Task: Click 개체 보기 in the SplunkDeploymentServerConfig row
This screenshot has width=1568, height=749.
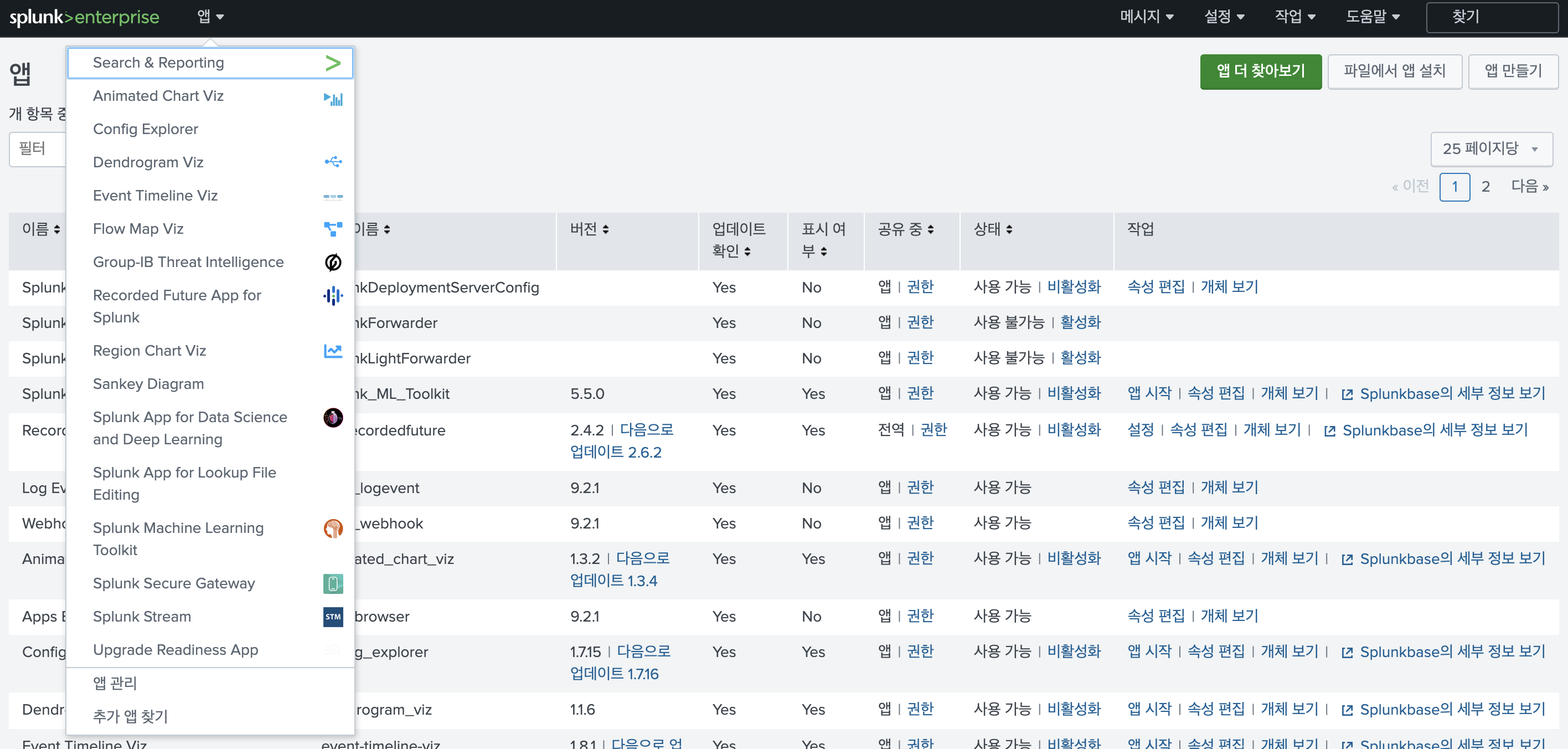Action: click(1230, 288)
